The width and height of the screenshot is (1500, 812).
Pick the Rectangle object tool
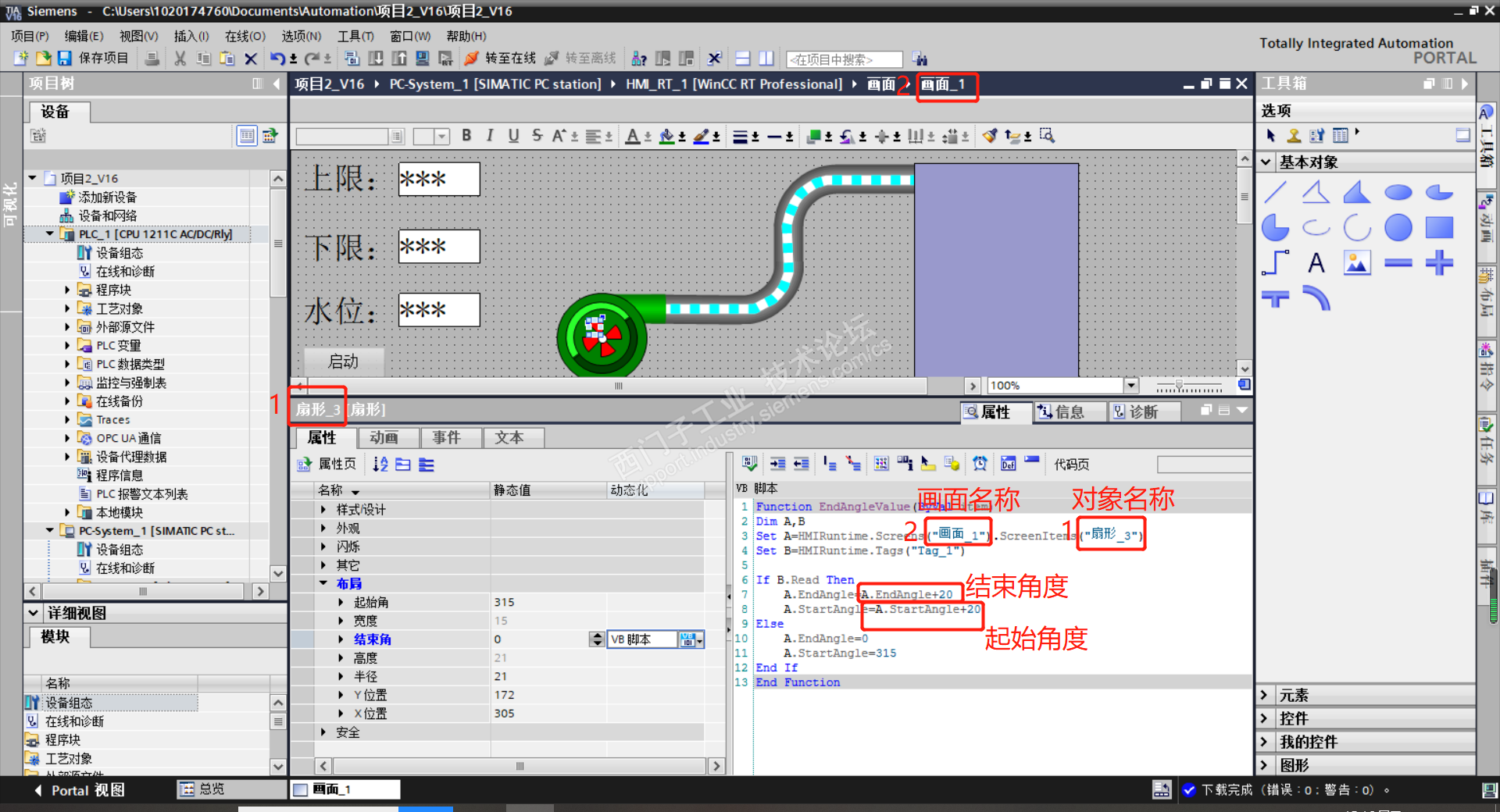click(1439, 228)
